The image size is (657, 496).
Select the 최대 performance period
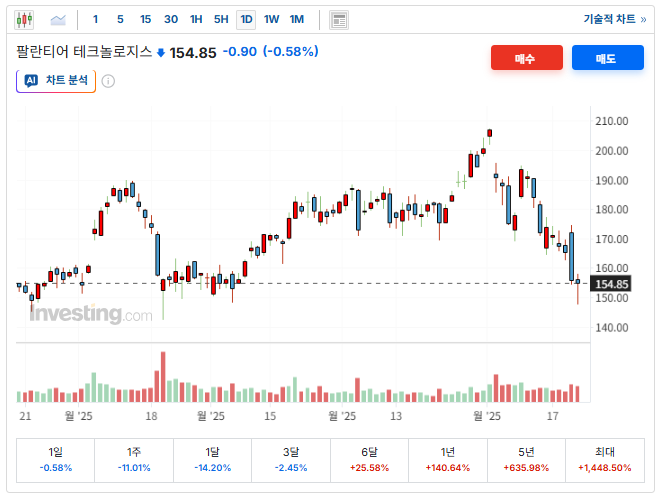click(x=605, y=460)
